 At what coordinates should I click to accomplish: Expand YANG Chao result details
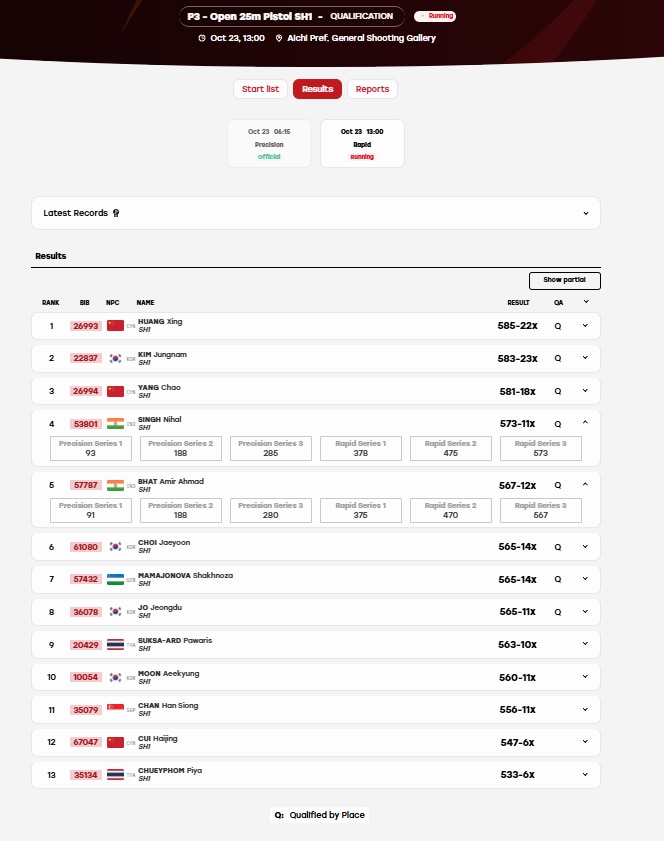[x=585, y=390]
